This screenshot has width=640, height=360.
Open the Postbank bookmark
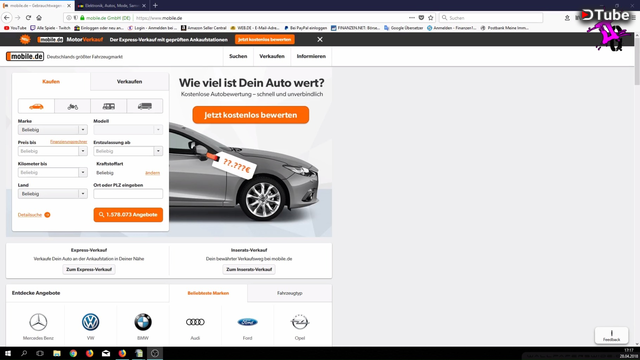pos(504,28)
